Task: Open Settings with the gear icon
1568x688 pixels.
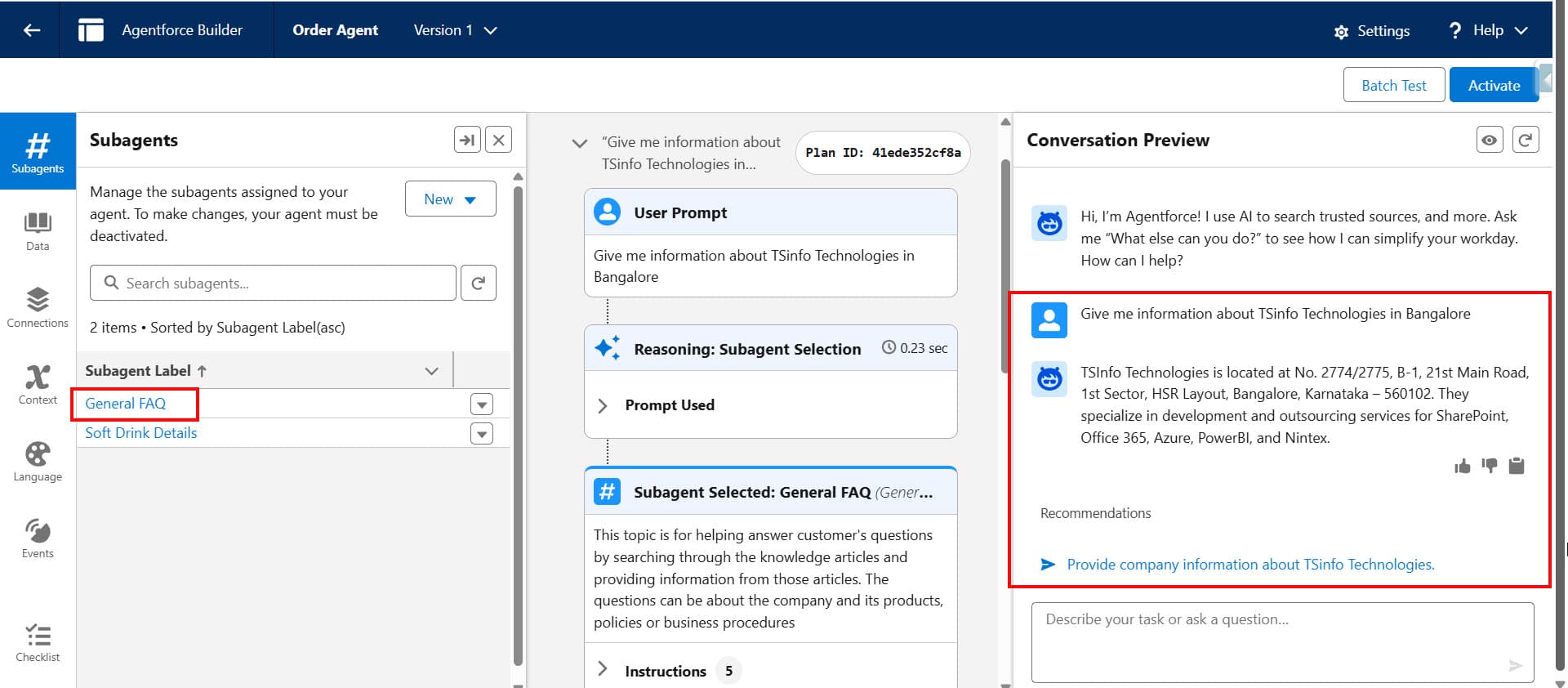Action: click(x=1372, y=31)
